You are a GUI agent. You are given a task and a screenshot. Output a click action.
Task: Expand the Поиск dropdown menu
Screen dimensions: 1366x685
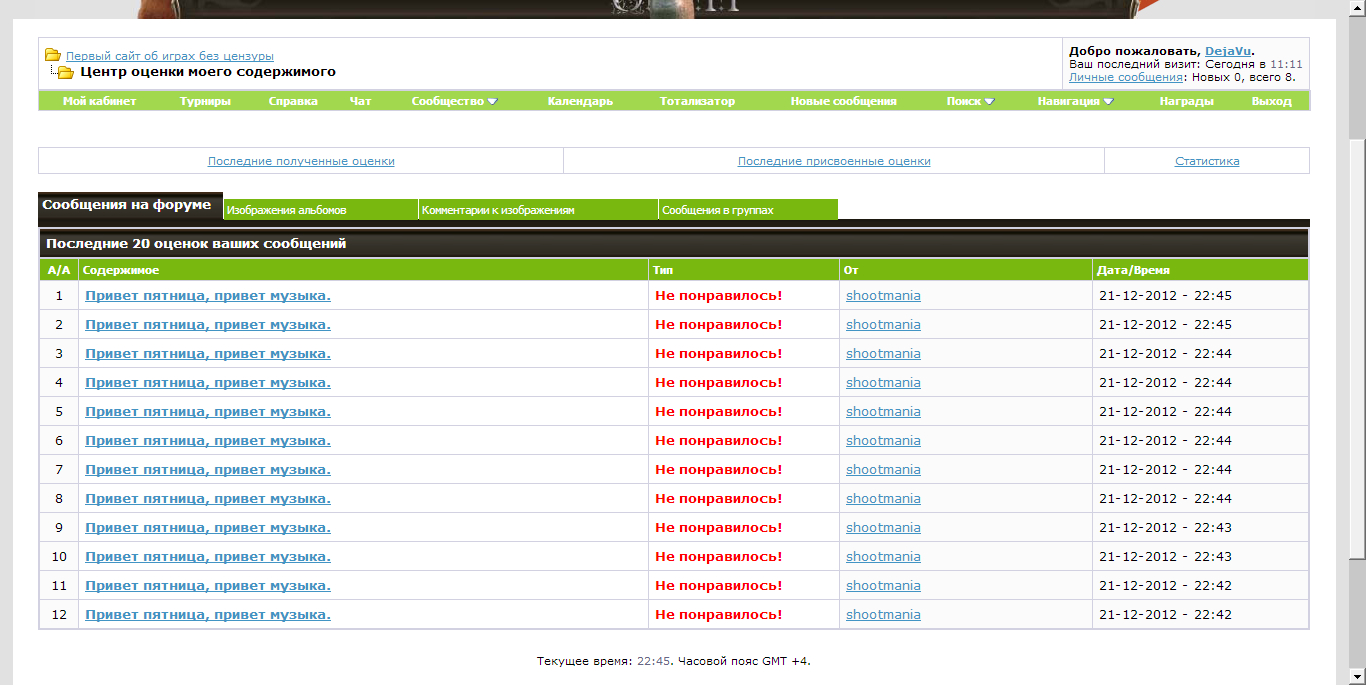pos(970,101)
